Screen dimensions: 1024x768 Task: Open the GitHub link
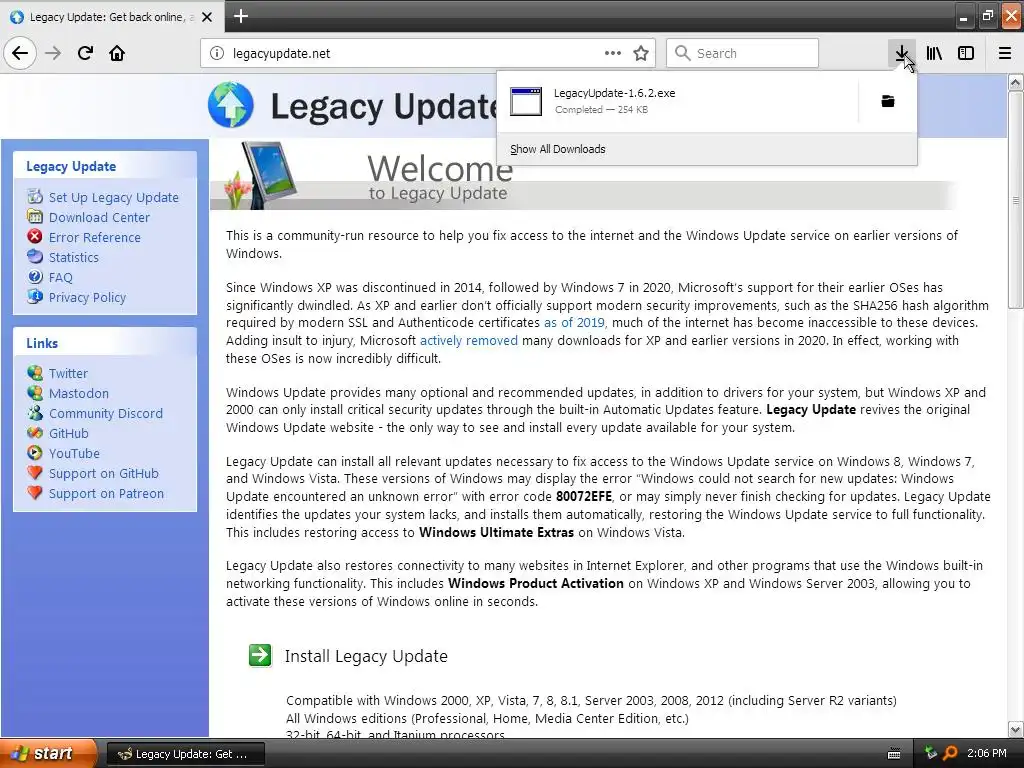pyautogui.click(x=69, y=434)
